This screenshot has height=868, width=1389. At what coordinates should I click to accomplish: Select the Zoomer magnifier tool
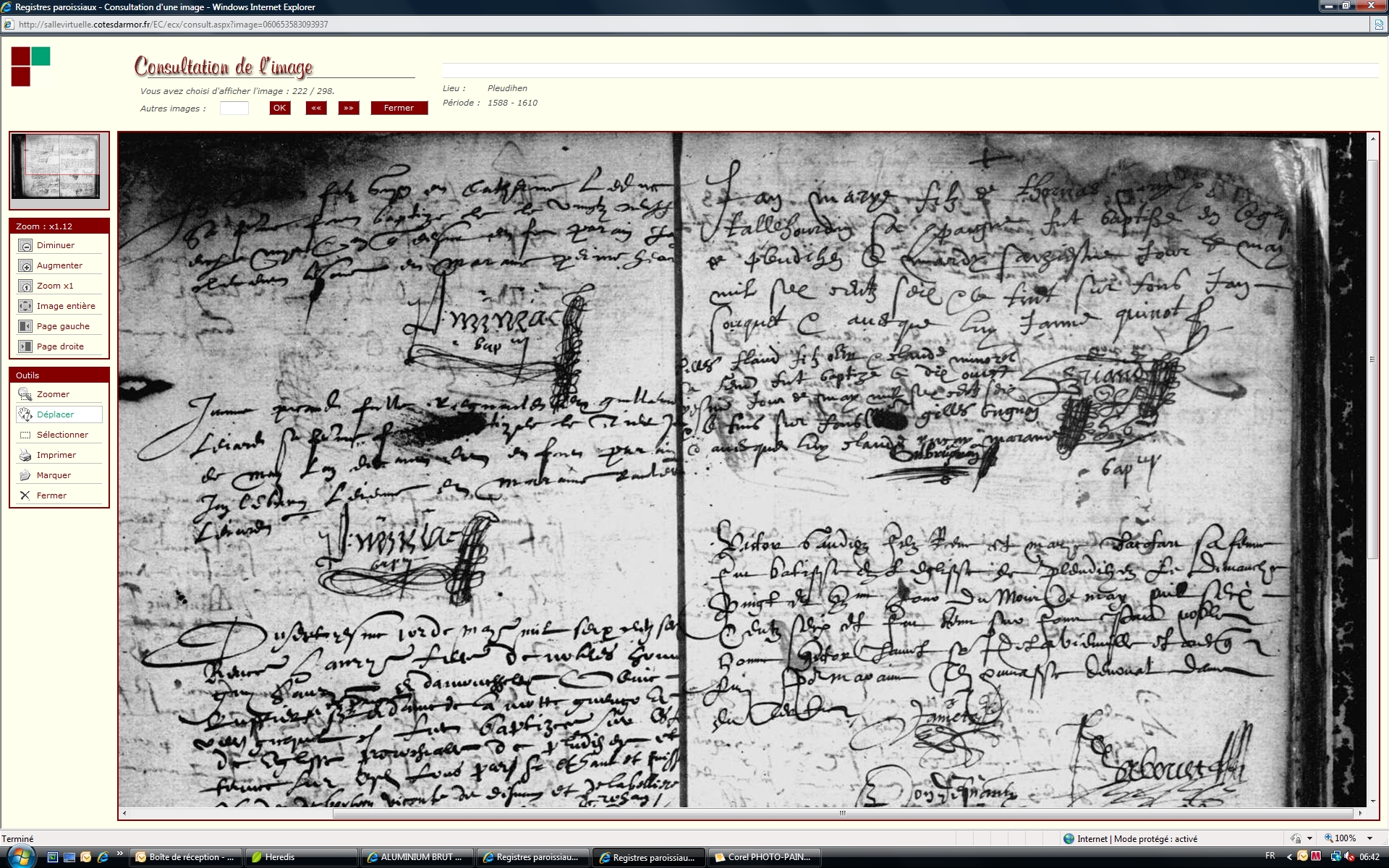tap(25, 394)
